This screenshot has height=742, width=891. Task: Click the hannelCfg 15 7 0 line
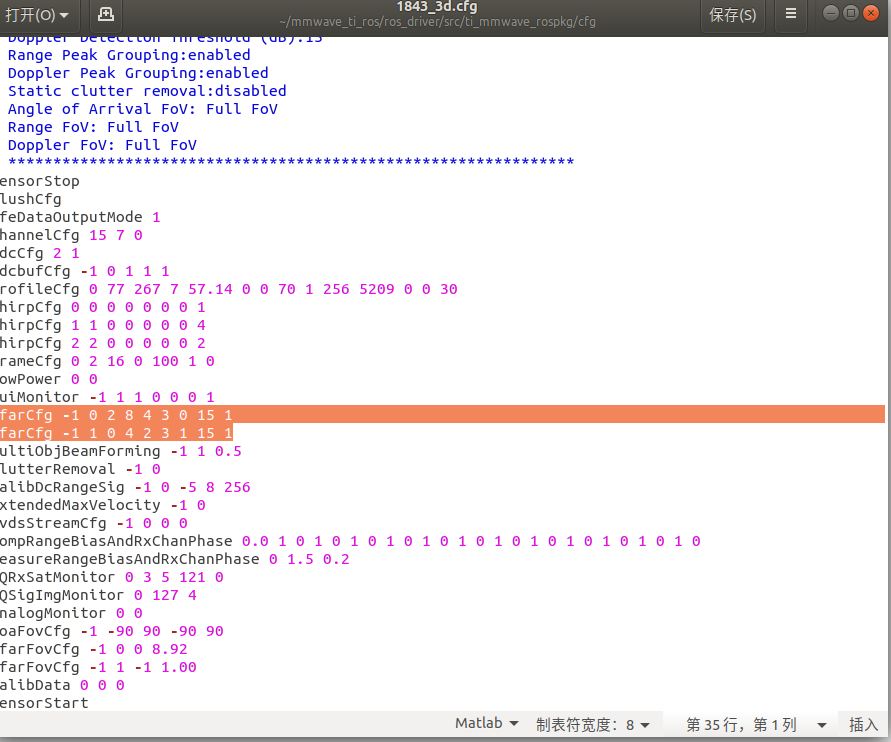coord(71,235)
